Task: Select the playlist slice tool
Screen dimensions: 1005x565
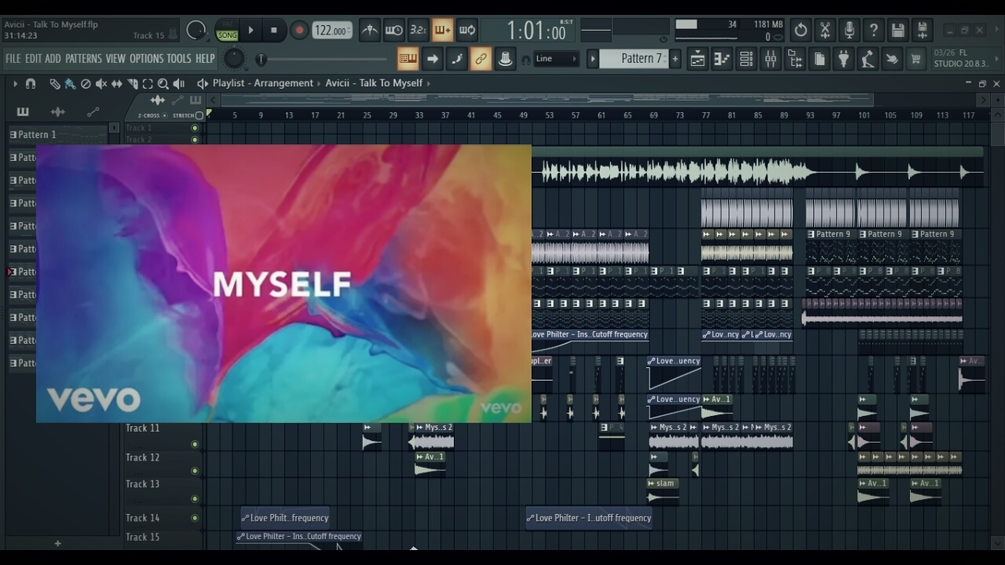Action: click(x=132, y=83)
